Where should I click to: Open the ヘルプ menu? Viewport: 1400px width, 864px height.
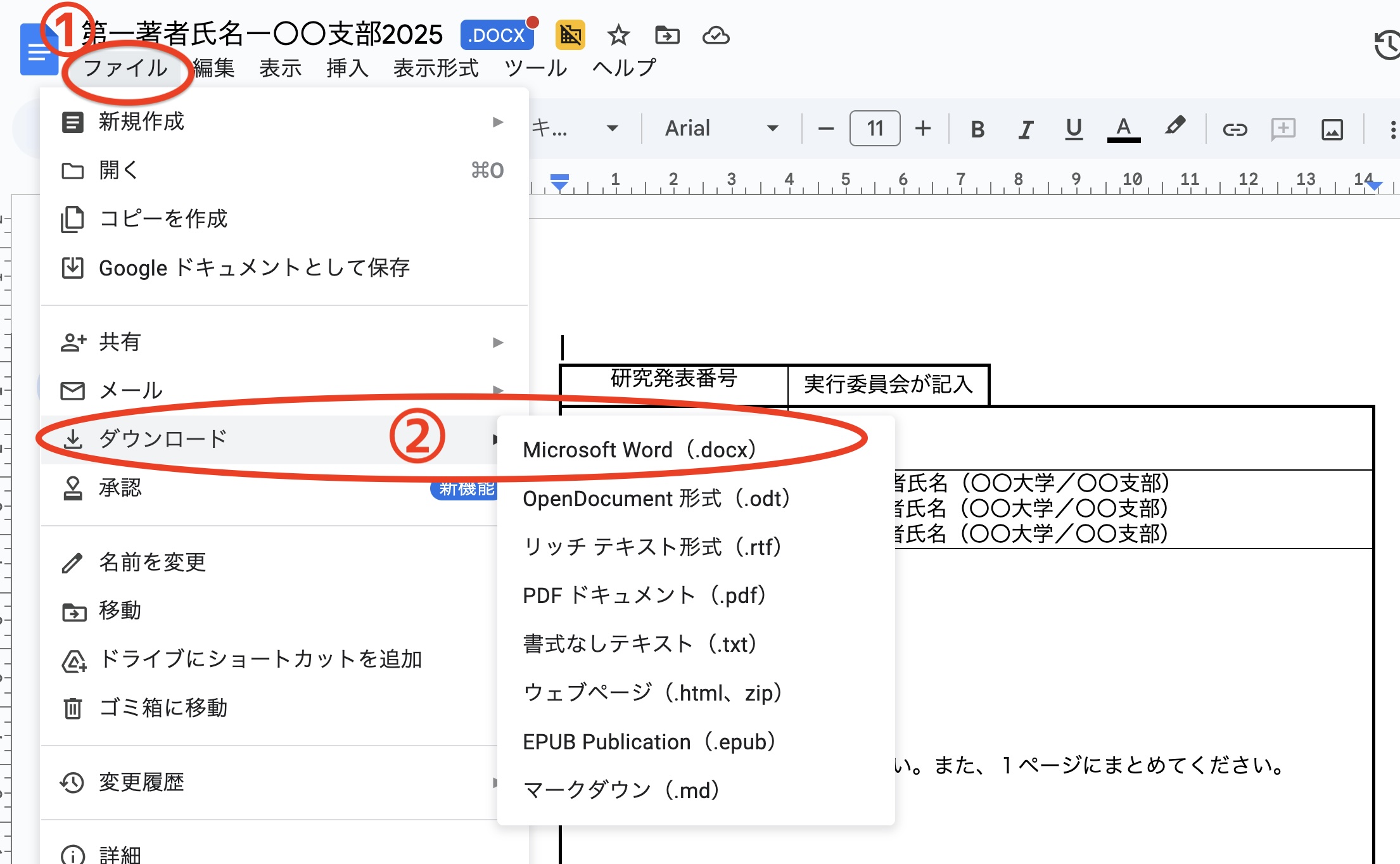[x=625, y=68]
